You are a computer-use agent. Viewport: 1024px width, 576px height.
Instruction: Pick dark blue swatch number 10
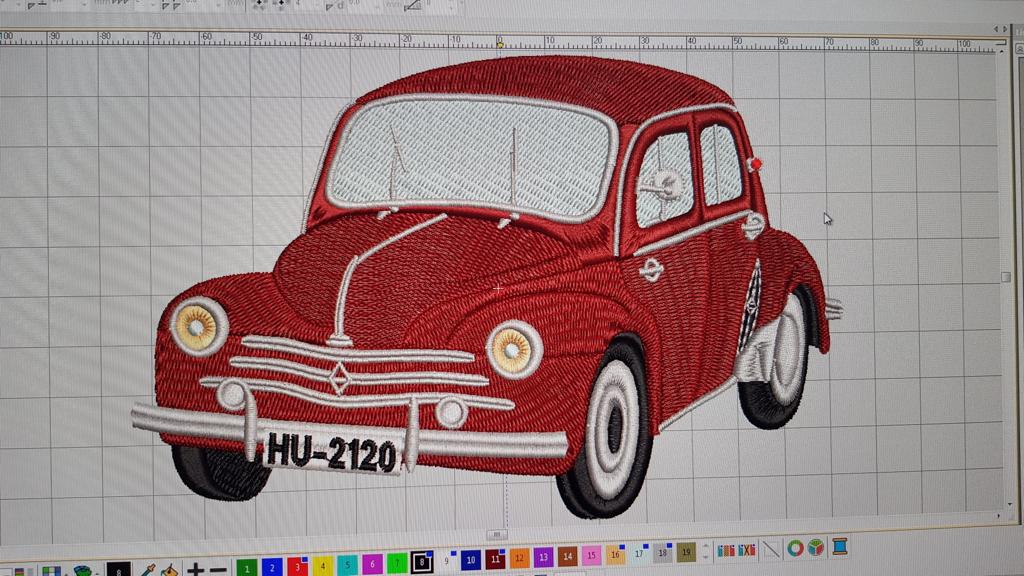pos(470,560)
